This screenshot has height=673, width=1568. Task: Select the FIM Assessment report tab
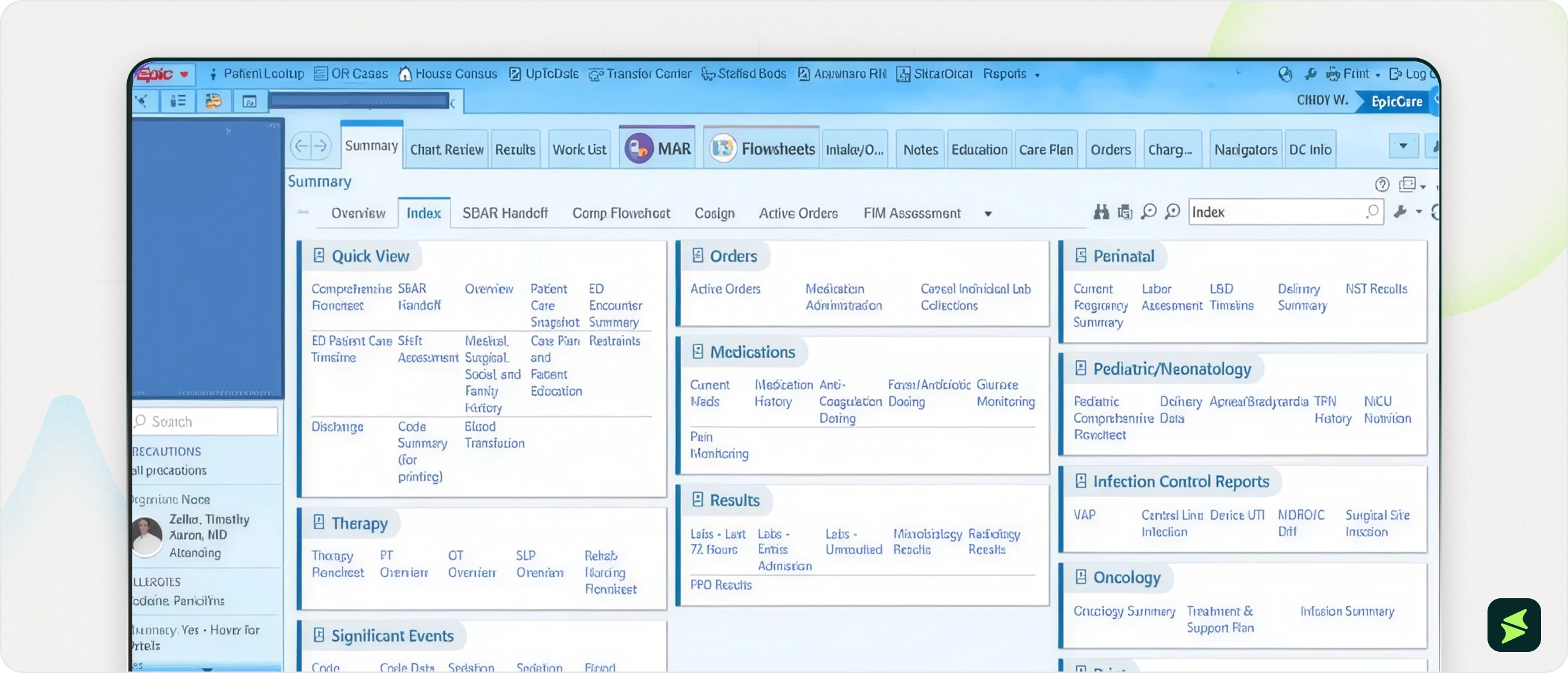pos(912,213)
